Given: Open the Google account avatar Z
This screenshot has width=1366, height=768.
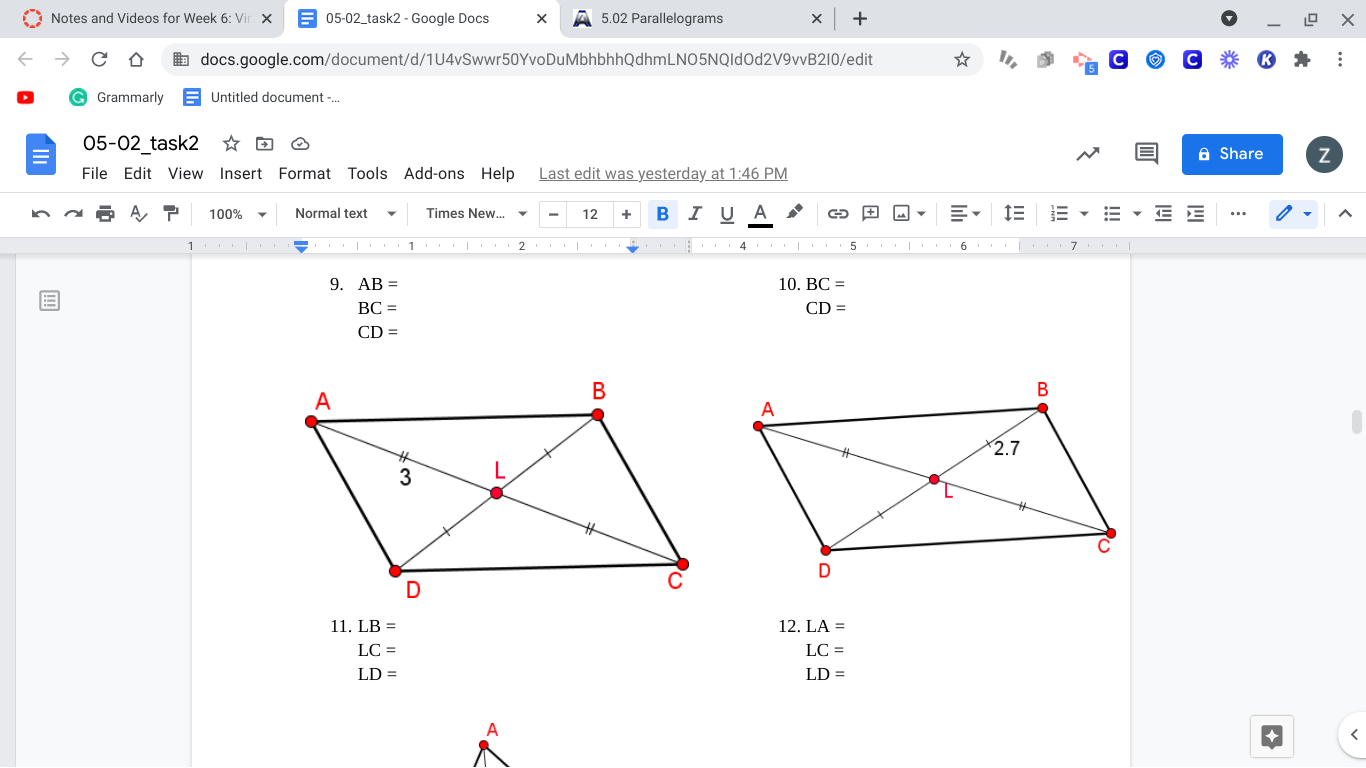Looking at the screenshot, I should tap(1324, 155).
